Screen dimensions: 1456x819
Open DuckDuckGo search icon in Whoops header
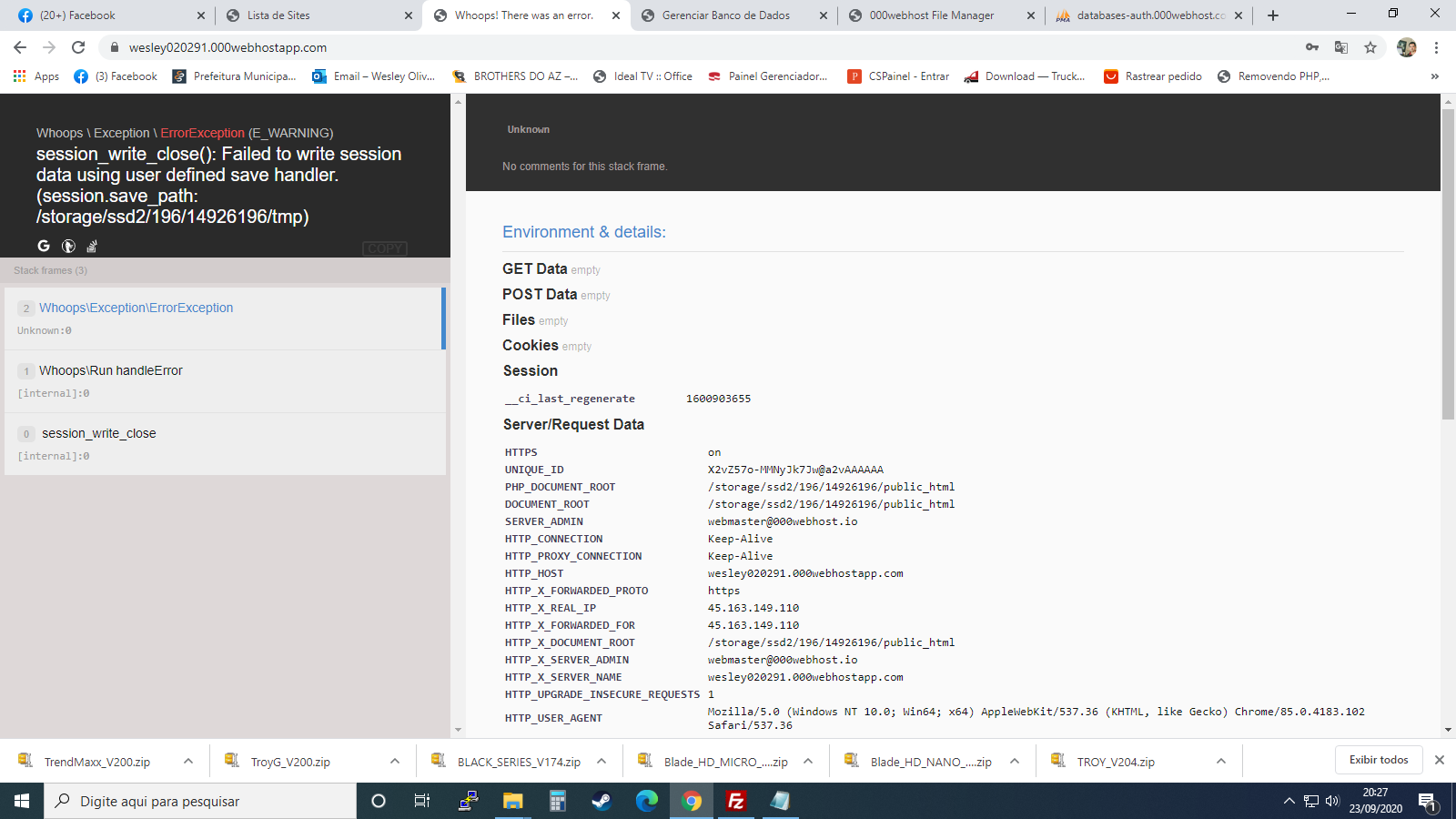click(67, 246)
